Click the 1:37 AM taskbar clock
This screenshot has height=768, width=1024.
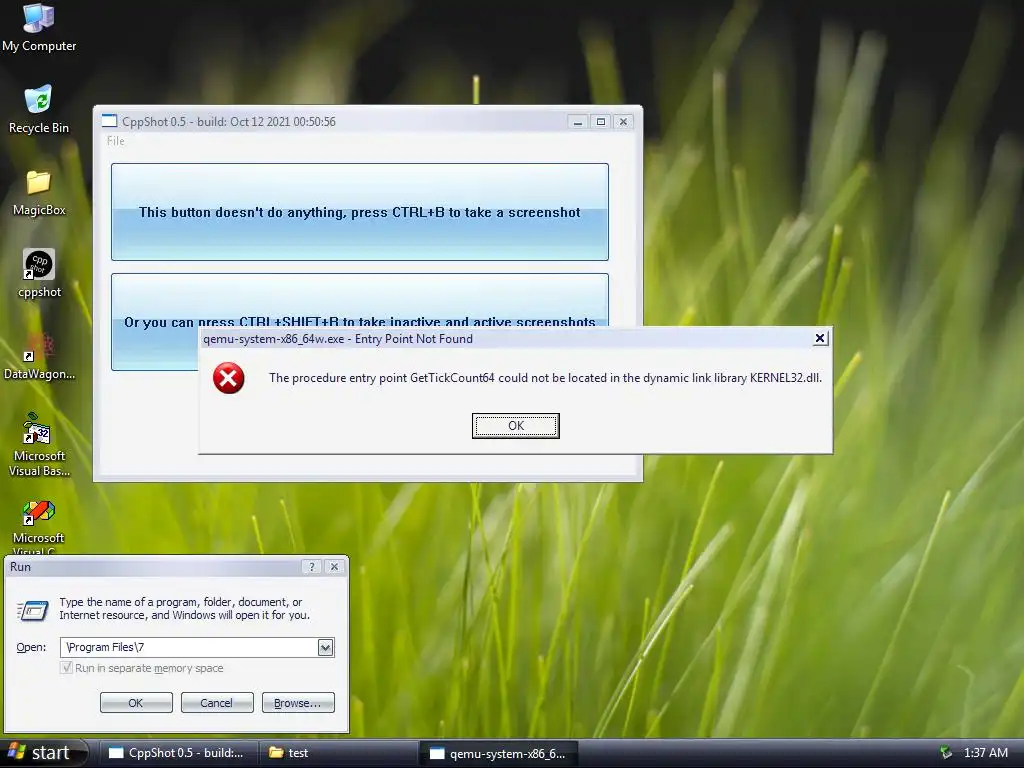click(985, 752)
